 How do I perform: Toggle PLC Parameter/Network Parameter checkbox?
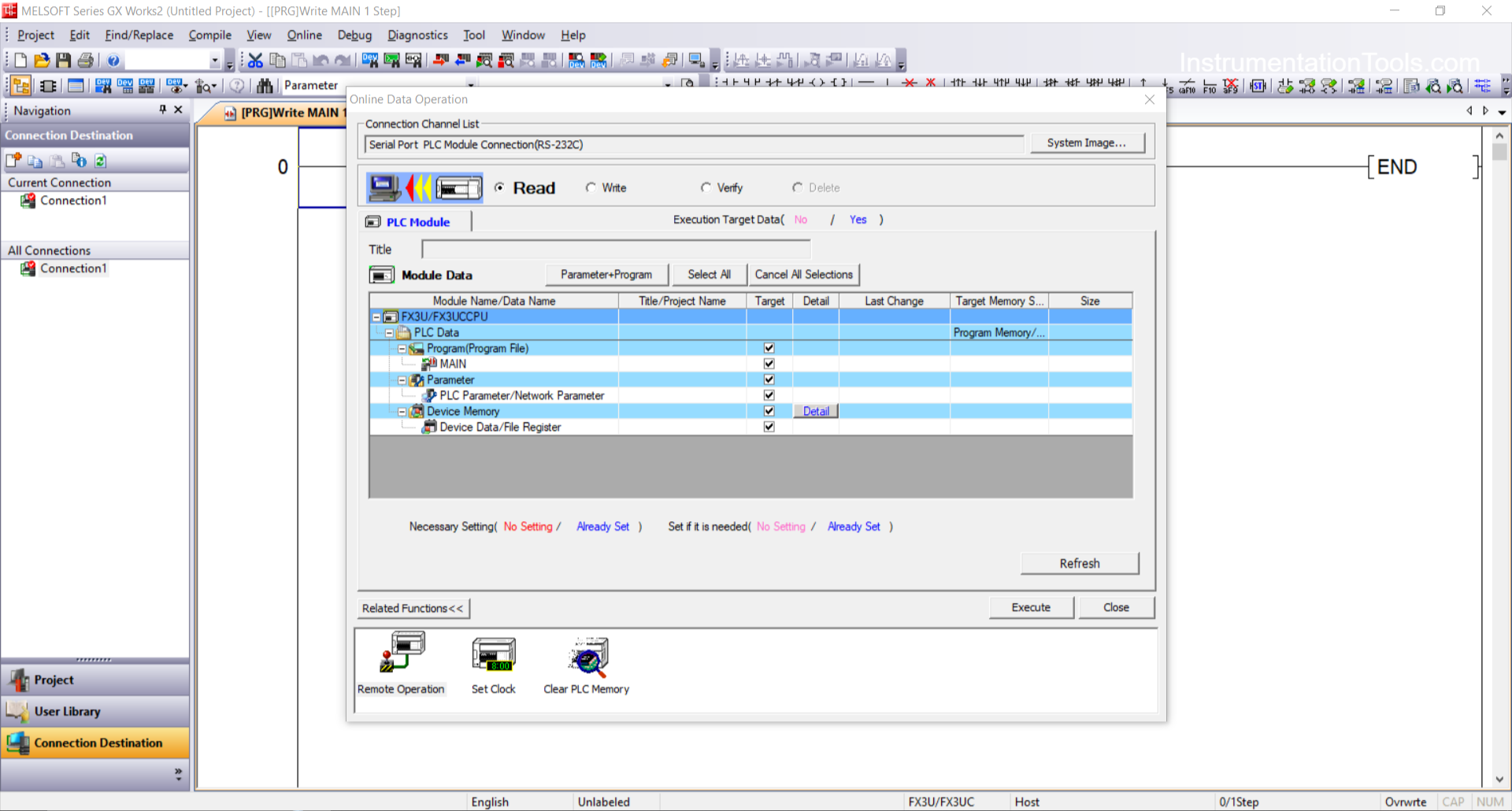(769, 395)
